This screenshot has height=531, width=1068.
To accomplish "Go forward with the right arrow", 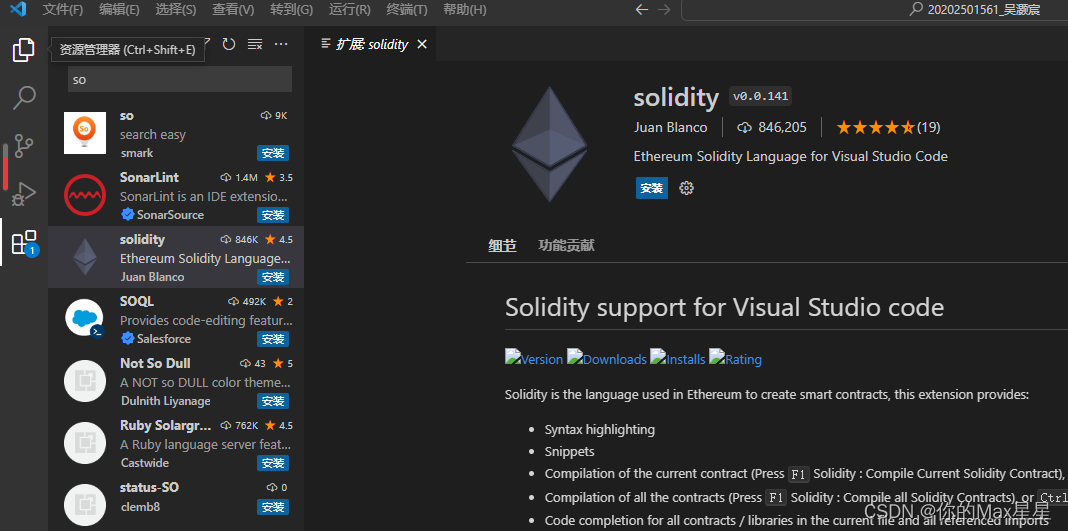I will click(x=664, y=10).
